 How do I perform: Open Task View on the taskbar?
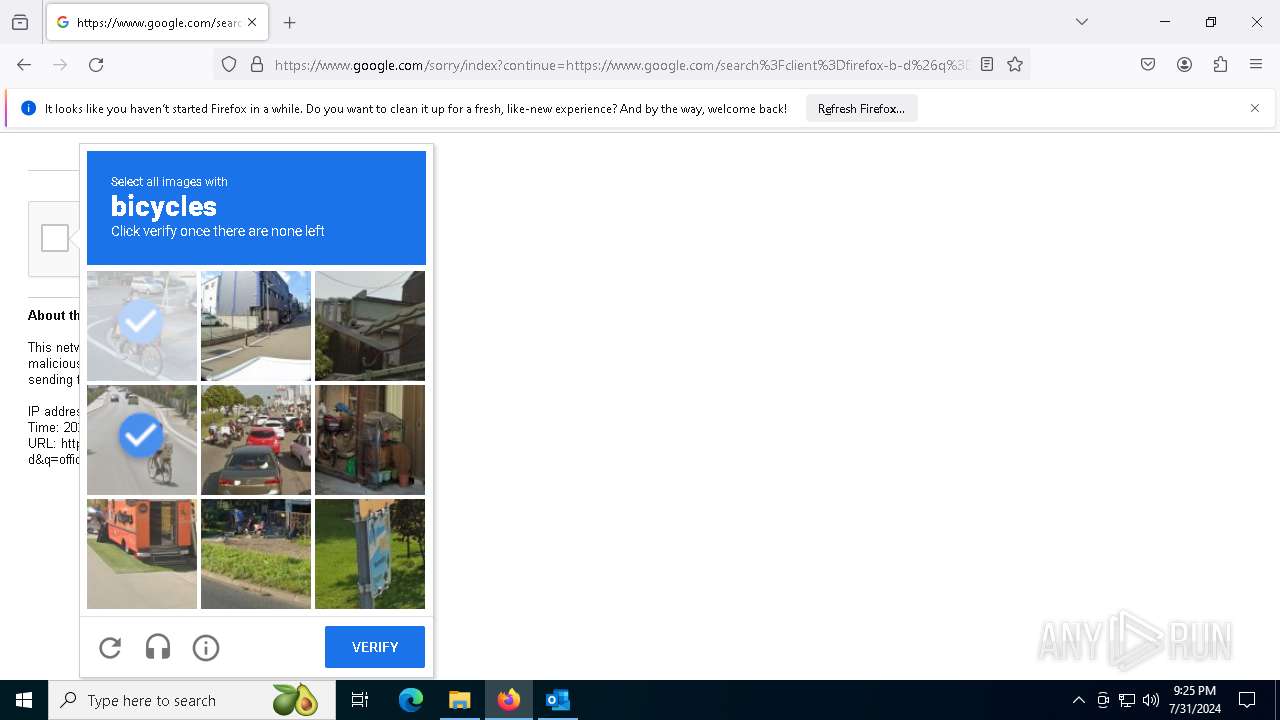pos(360,700)
